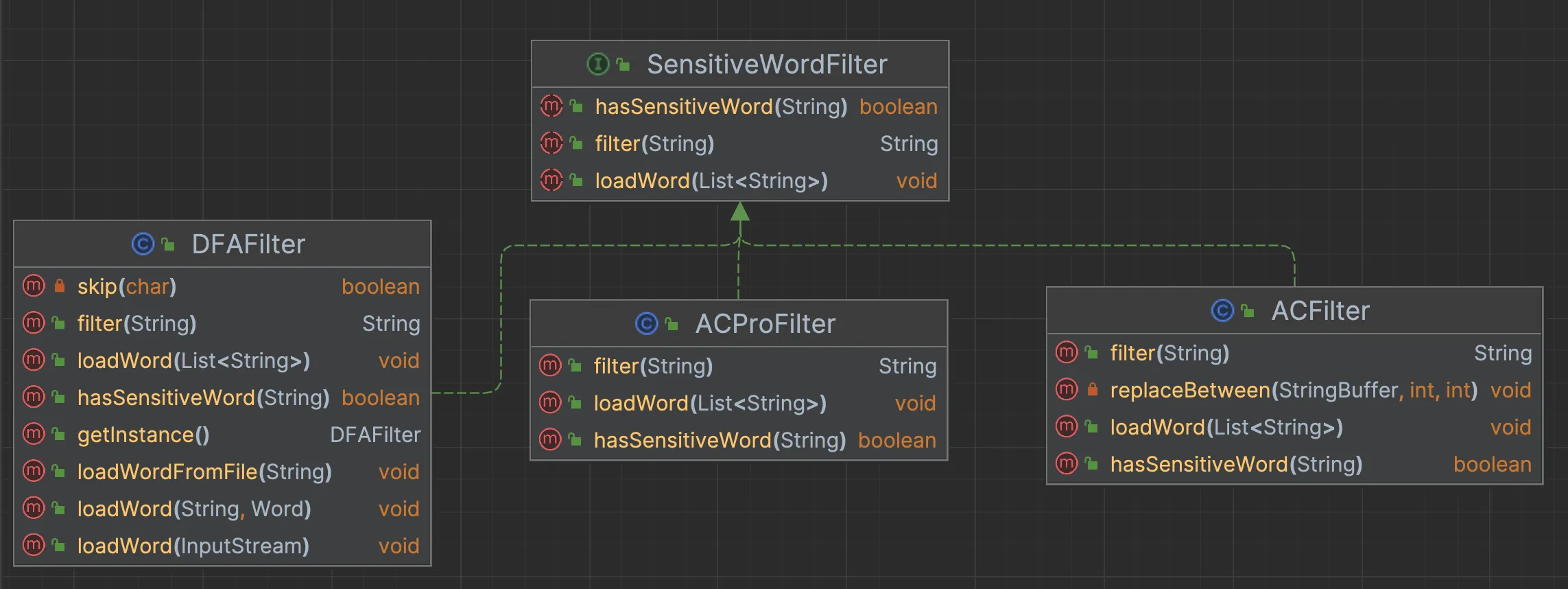Viewport: 1568px width, 589px height.
Task: Click the private lock icon beside replaceBetween
Action: (x=1093, y=389)
